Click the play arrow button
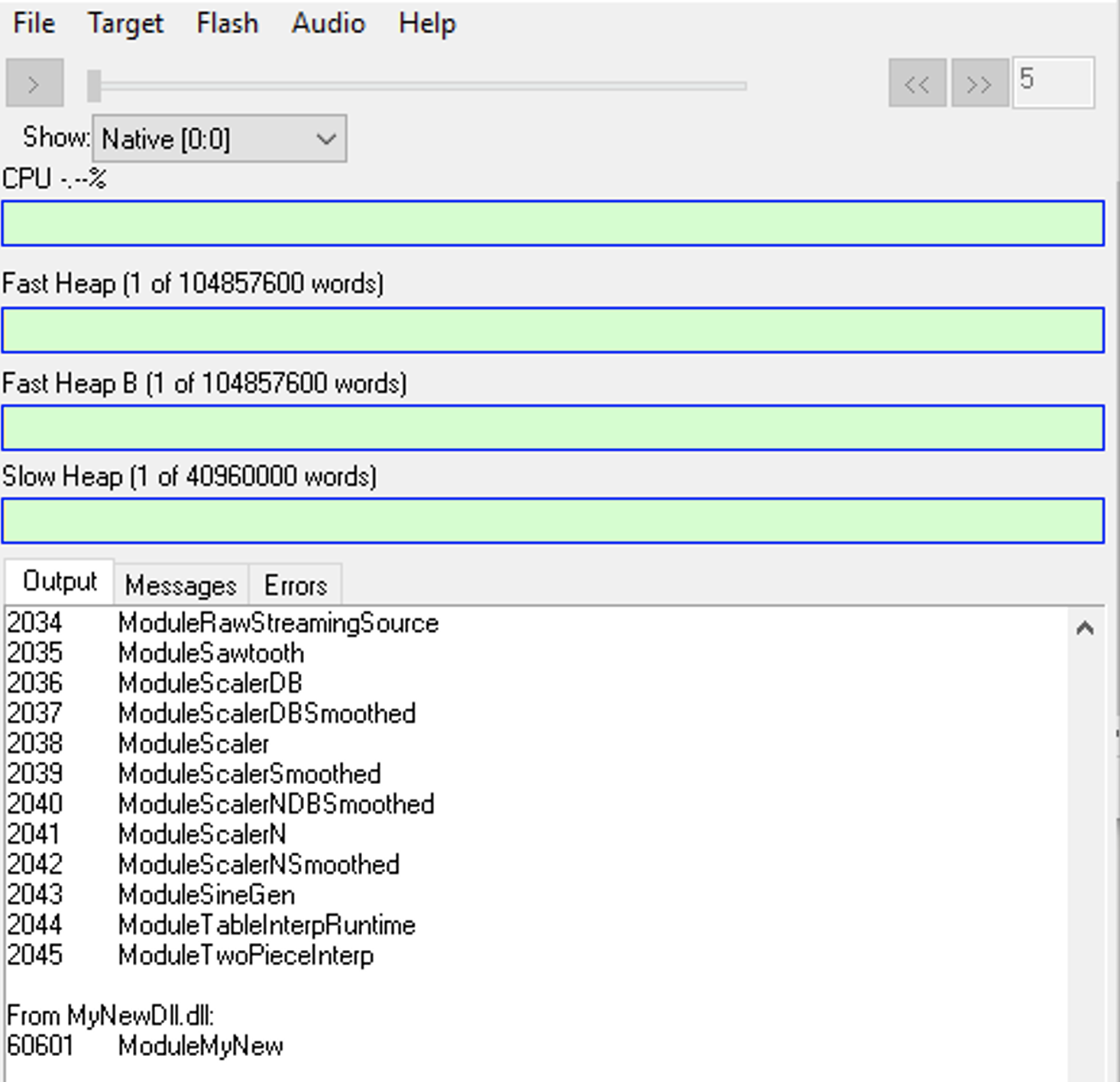 [x=34, y=83]
